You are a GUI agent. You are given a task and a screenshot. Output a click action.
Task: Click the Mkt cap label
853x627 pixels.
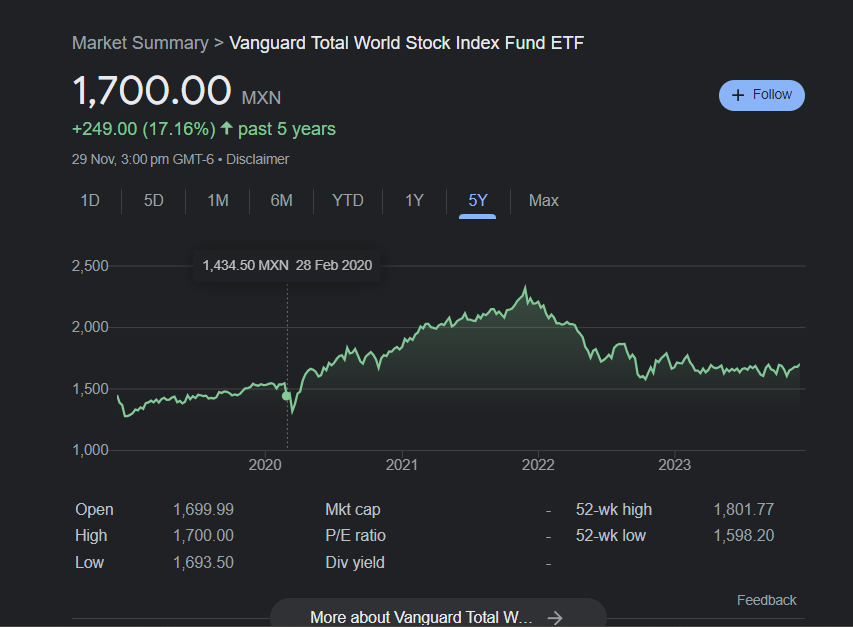pos(353,510)
